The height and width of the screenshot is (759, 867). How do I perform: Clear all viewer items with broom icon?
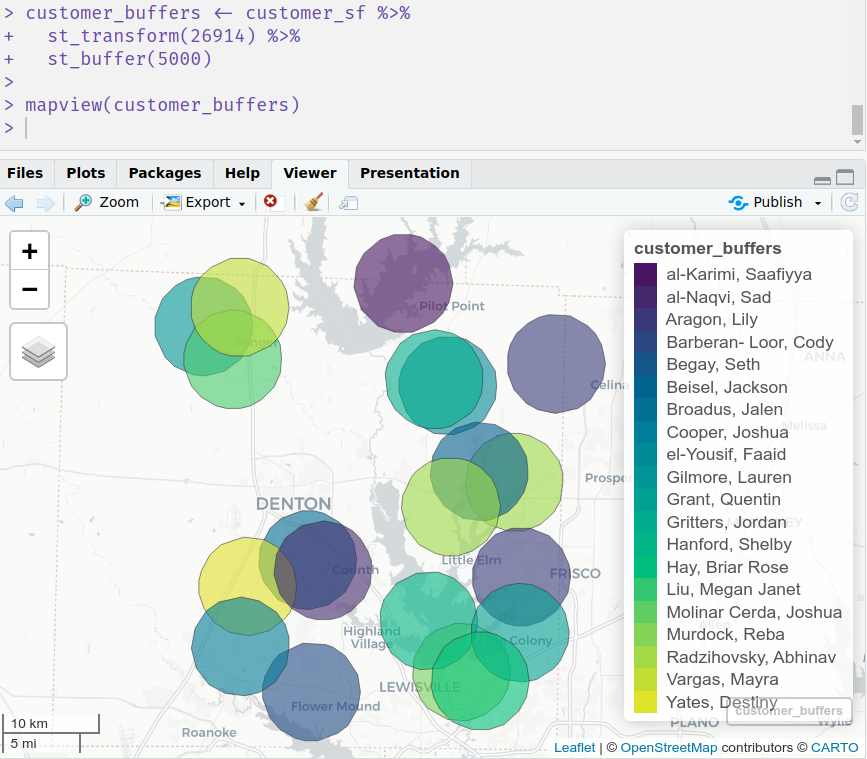(314, 202)
